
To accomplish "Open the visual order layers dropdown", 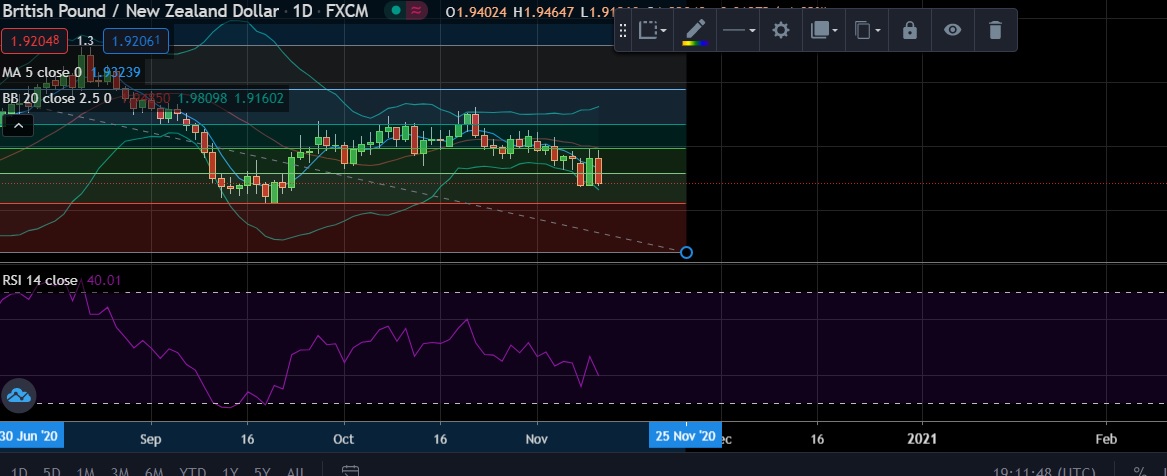I will point(824,31).
